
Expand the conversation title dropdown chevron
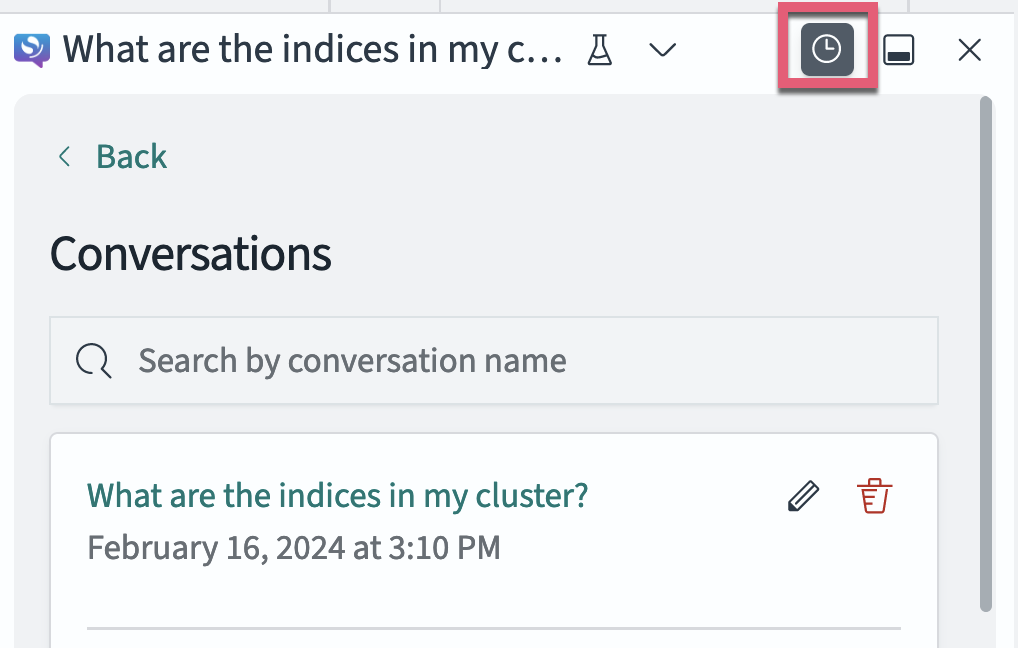tap(662, 48)
